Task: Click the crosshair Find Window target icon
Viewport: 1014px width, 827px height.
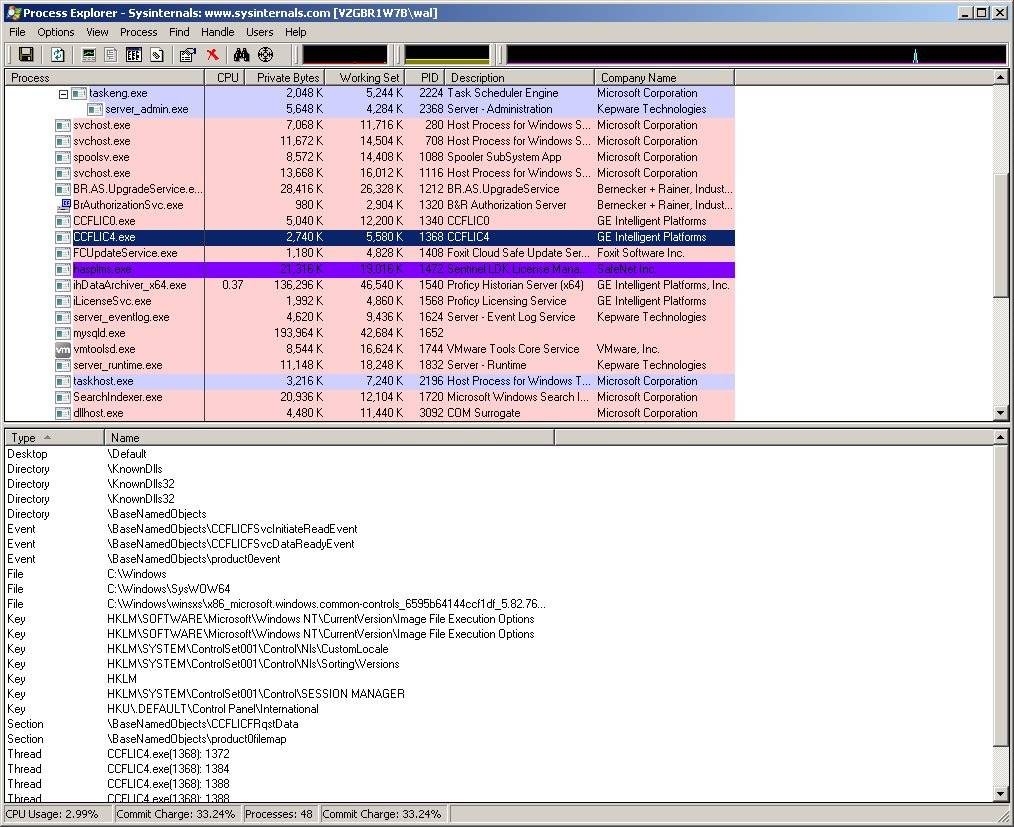Action: (x=265, y=55)
